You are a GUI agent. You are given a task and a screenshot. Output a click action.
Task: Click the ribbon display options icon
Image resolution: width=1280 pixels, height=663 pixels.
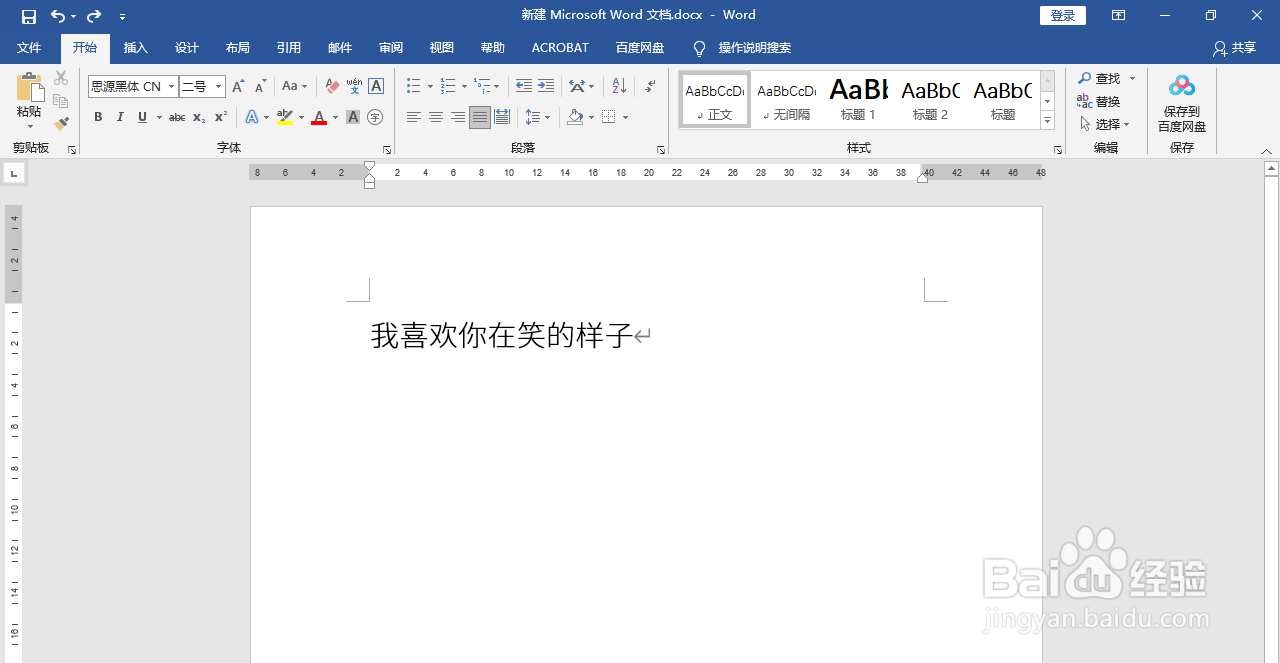(x=1118, y=16)
